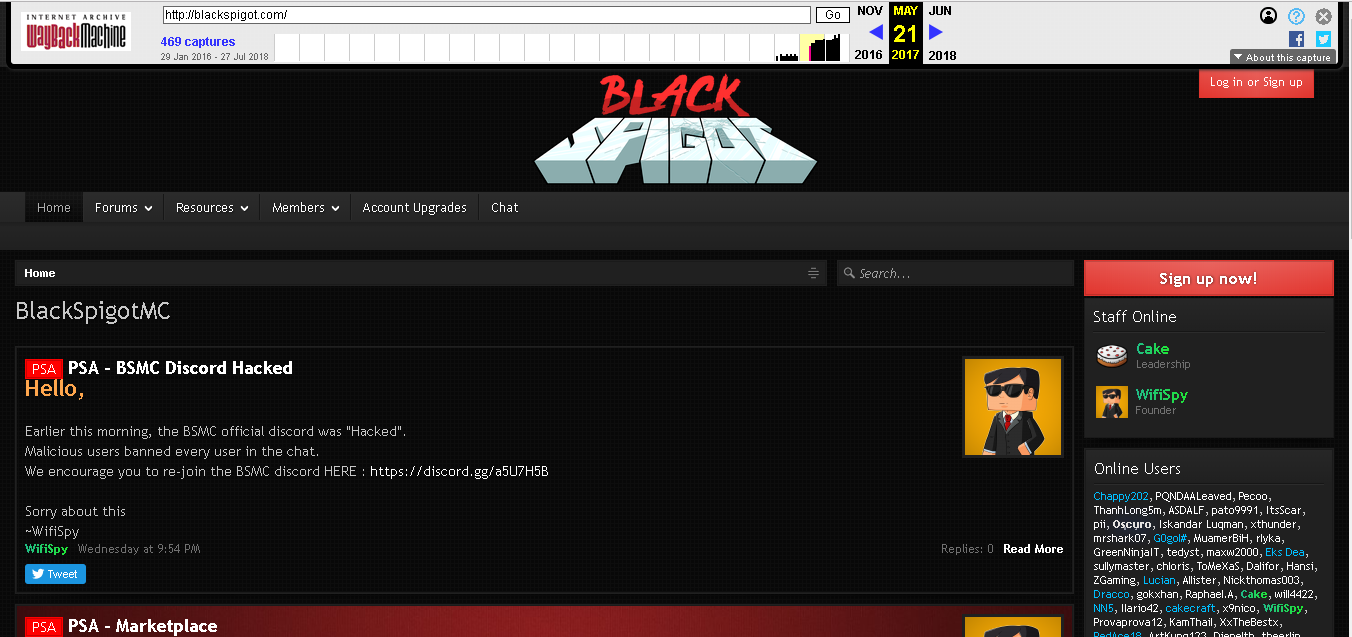Share capture on Facebook icon
This screenshot has height=637, width=1352.
point(1296,39)
